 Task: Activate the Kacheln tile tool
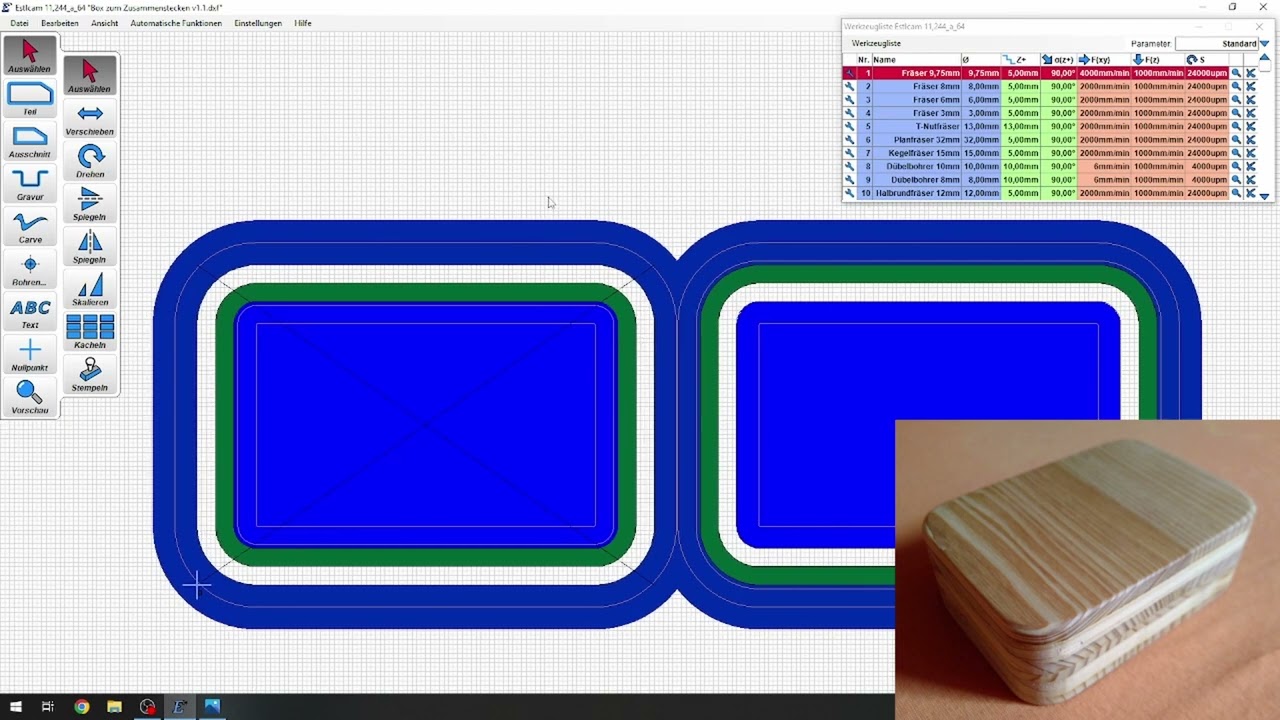[90, 333]
